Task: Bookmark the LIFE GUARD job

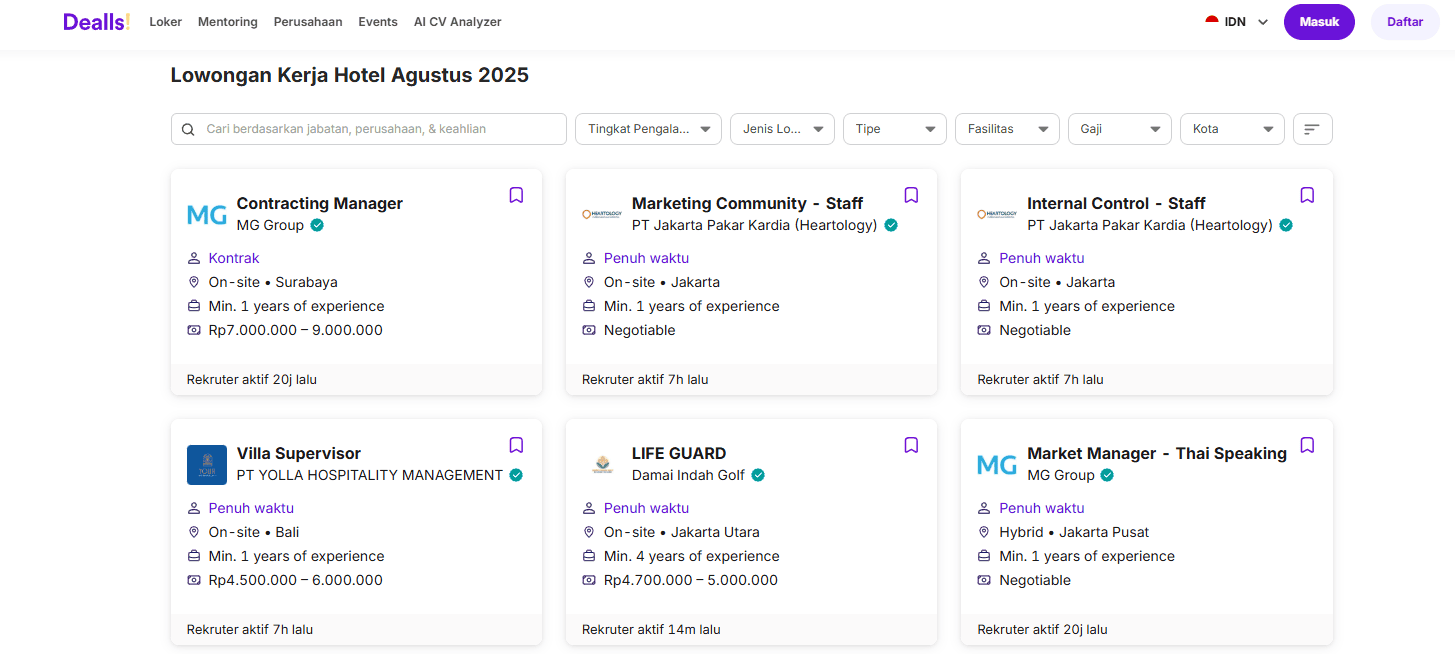Action: (x=911, y=445)
